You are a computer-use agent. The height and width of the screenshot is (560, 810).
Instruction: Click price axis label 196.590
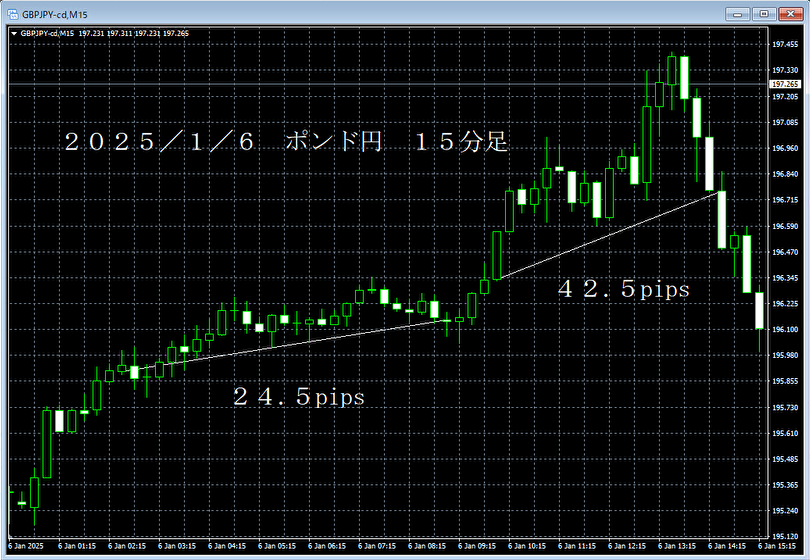(x=785, y=226)
